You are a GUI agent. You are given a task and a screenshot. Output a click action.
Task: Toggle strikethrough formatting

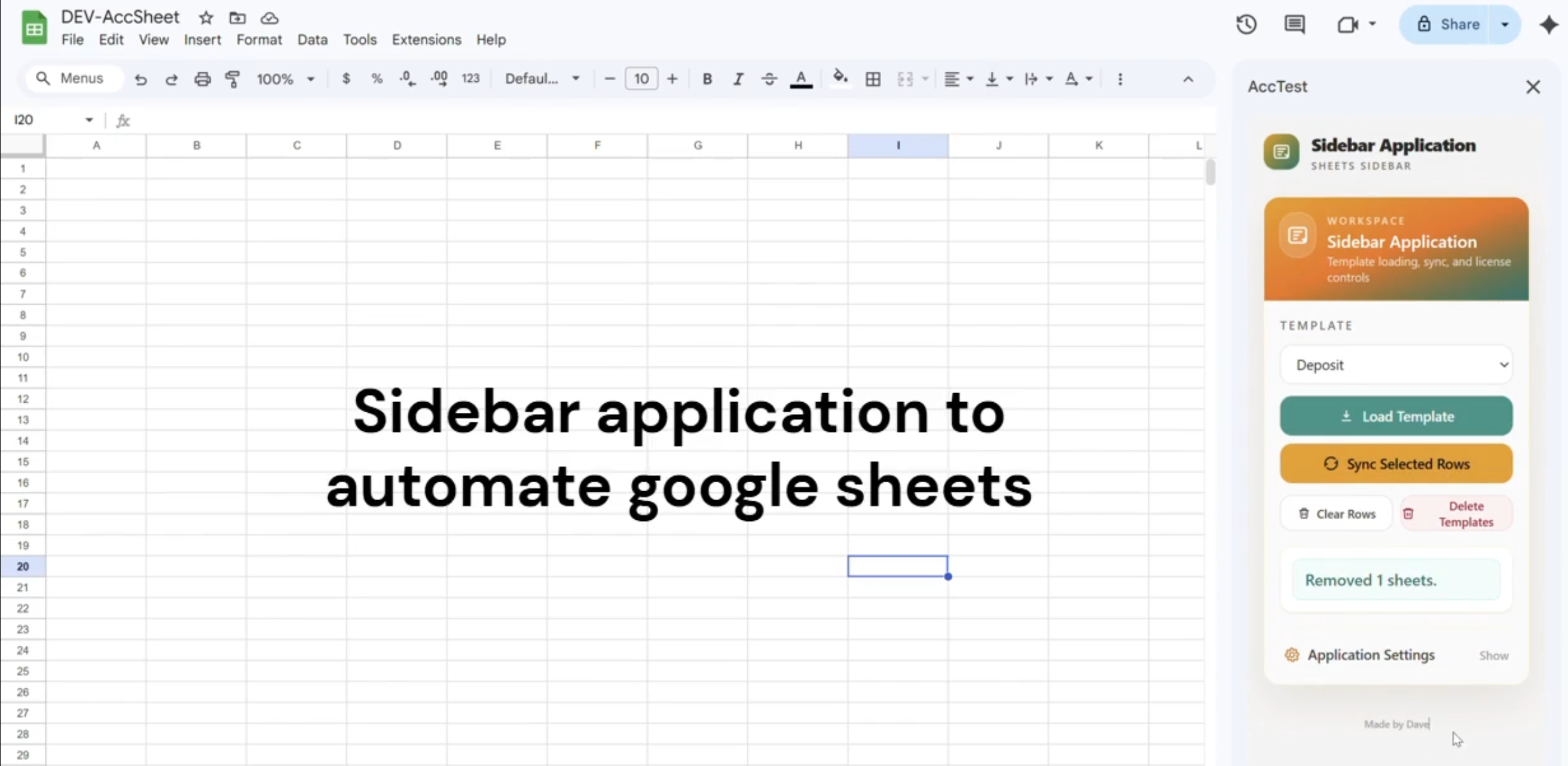click(769, 79)
